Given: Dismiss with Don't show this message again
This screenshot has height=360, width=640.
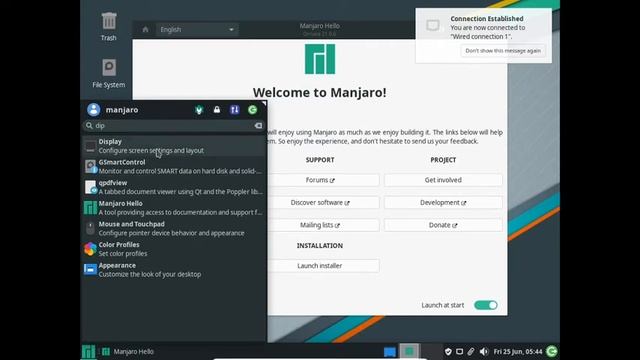Looking at the screenshot, I should coord(503,51).
